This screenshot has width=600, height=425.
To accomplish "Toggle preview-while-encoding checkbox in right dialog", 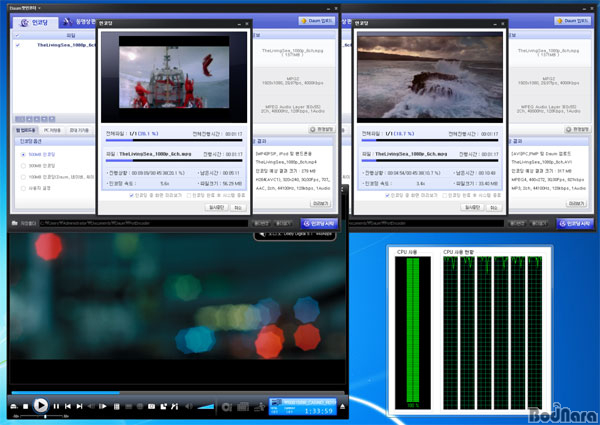I will click(387, 195).
